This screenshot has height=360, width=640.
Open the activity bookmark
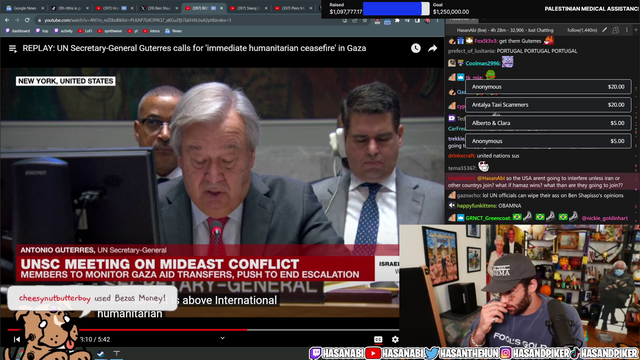tap(63, 31)
